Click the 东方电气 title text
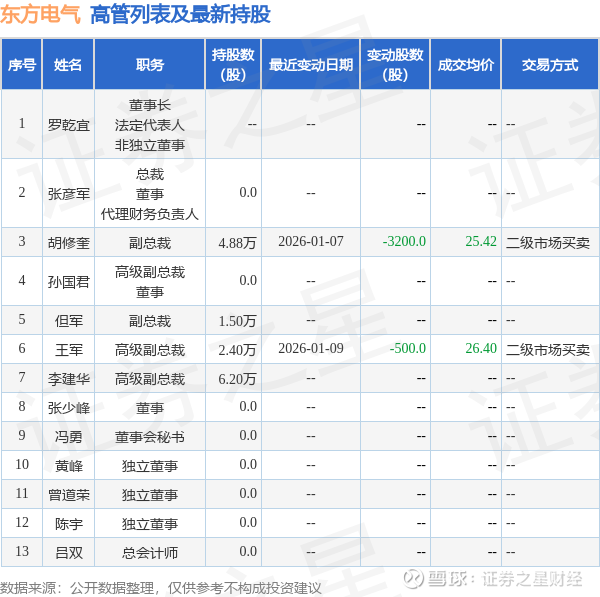 coord(40,15)
